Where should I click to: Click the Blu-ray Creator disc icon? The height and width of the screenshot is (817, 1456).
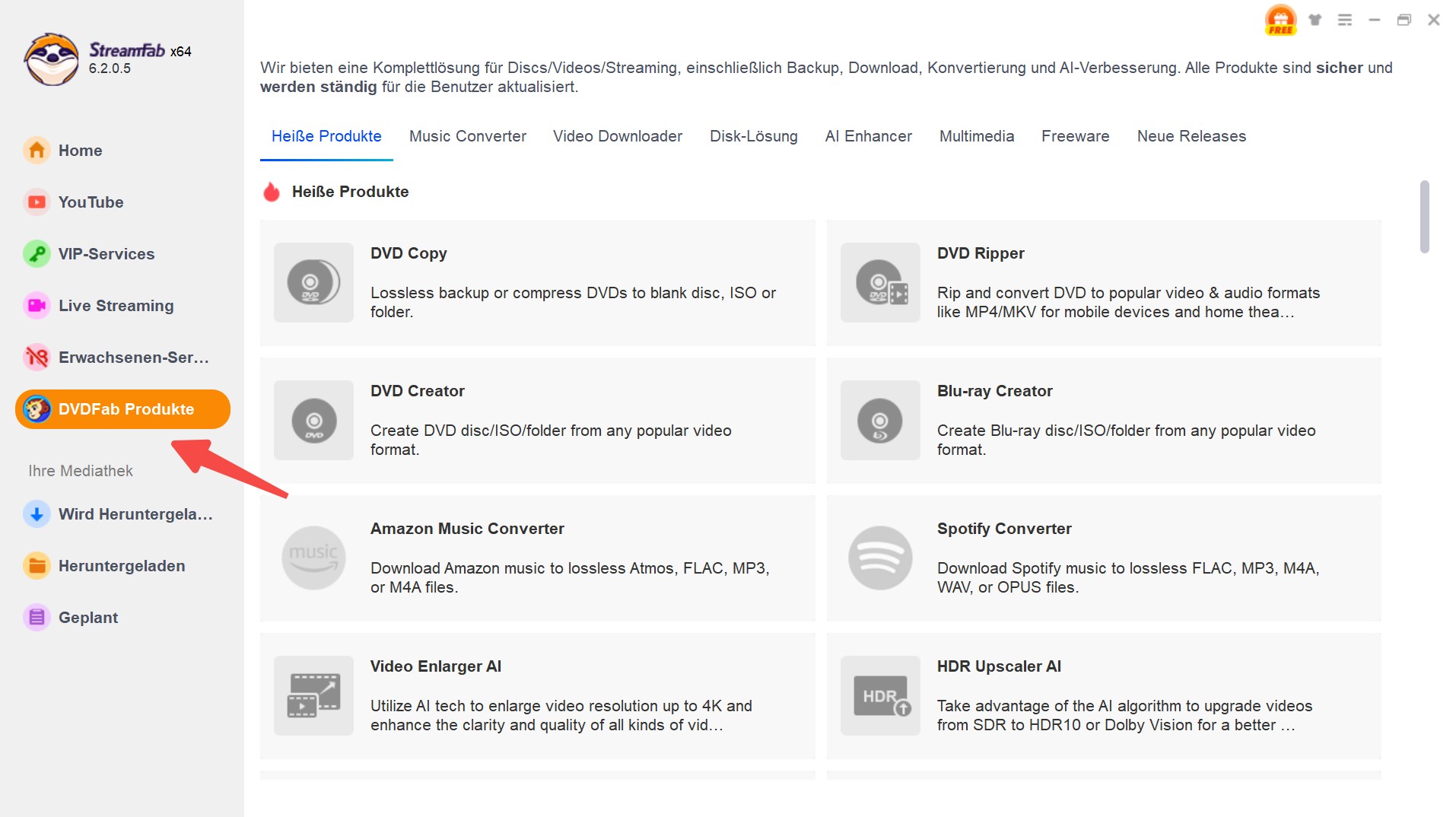pyautogui.click(x=880, y=421)
